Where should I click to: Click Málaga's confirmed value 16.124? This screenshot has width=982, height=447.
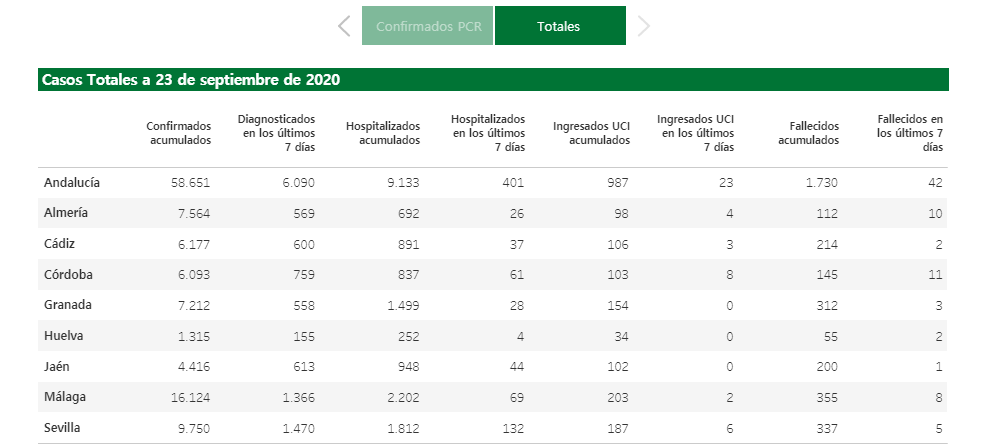coord(188,397)
